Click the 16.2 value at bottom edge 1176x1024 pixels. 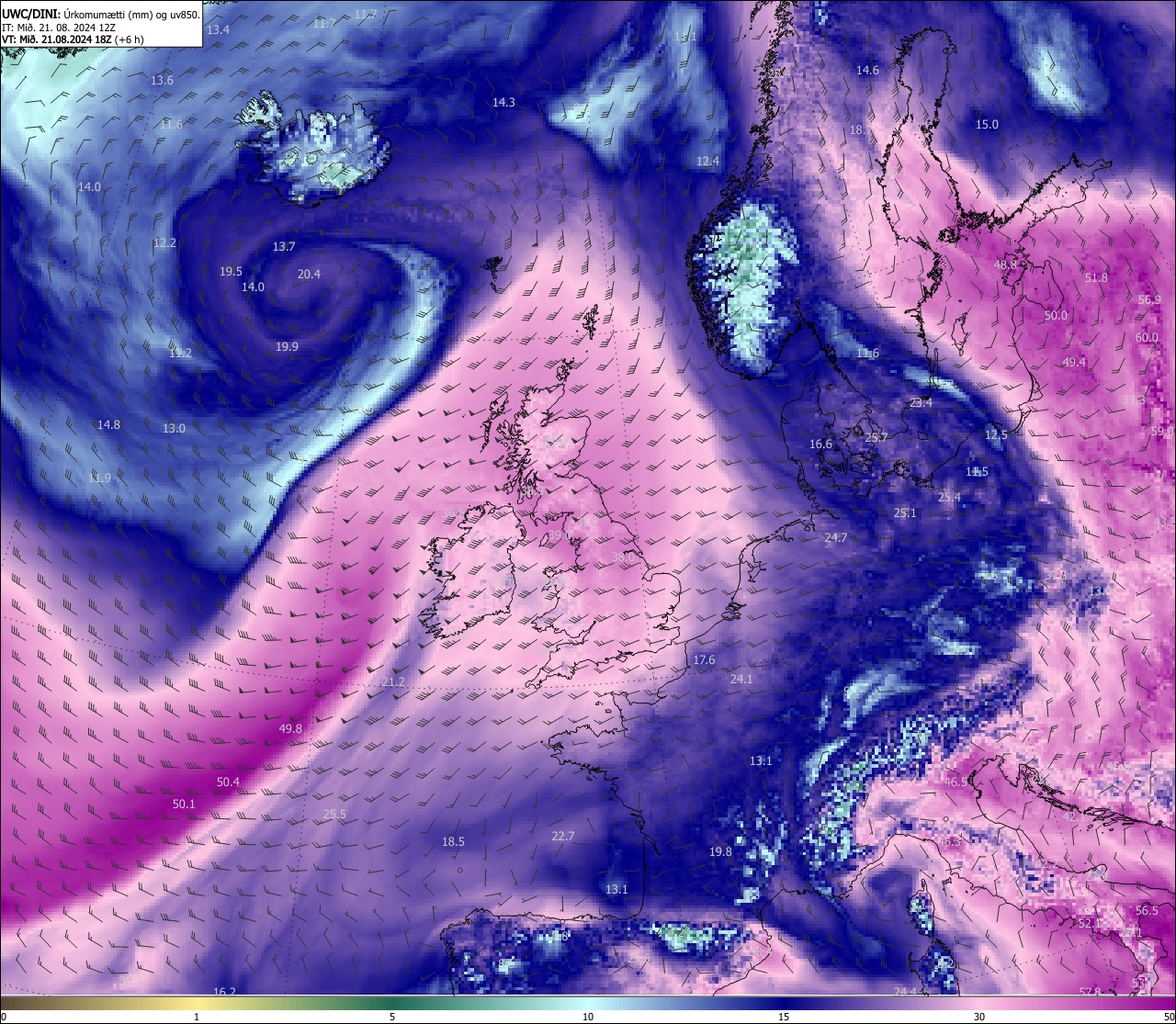(224, 991)
